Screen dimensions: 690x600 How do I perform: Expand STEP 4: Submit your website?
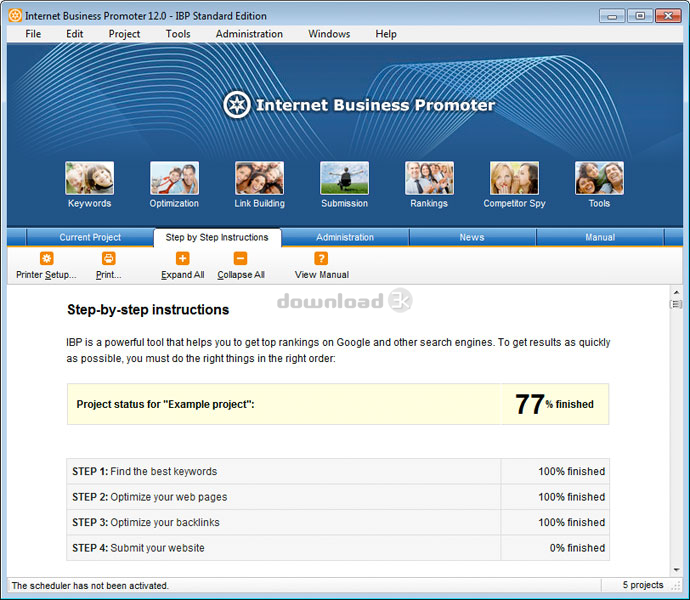point(283,548)
